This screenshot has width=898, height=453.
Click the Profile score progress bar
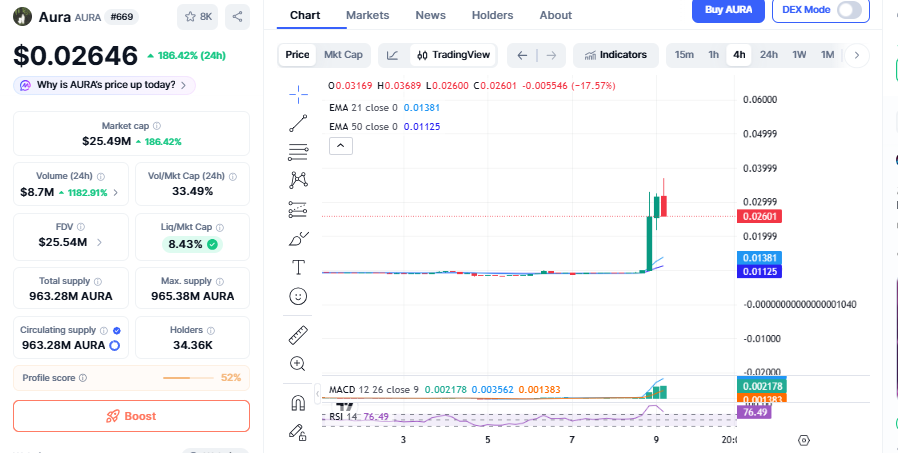tap(188, 378)
